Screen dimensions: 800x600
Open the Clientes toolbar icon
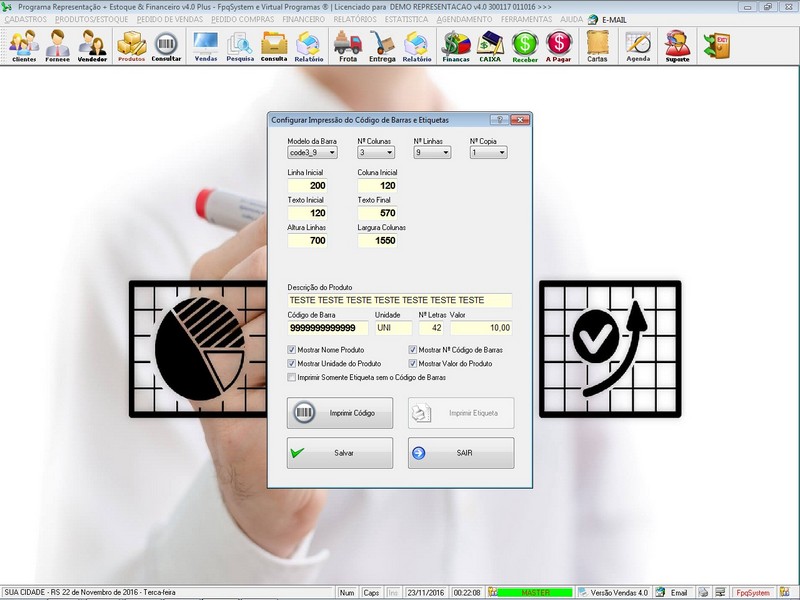click(24, 45)
